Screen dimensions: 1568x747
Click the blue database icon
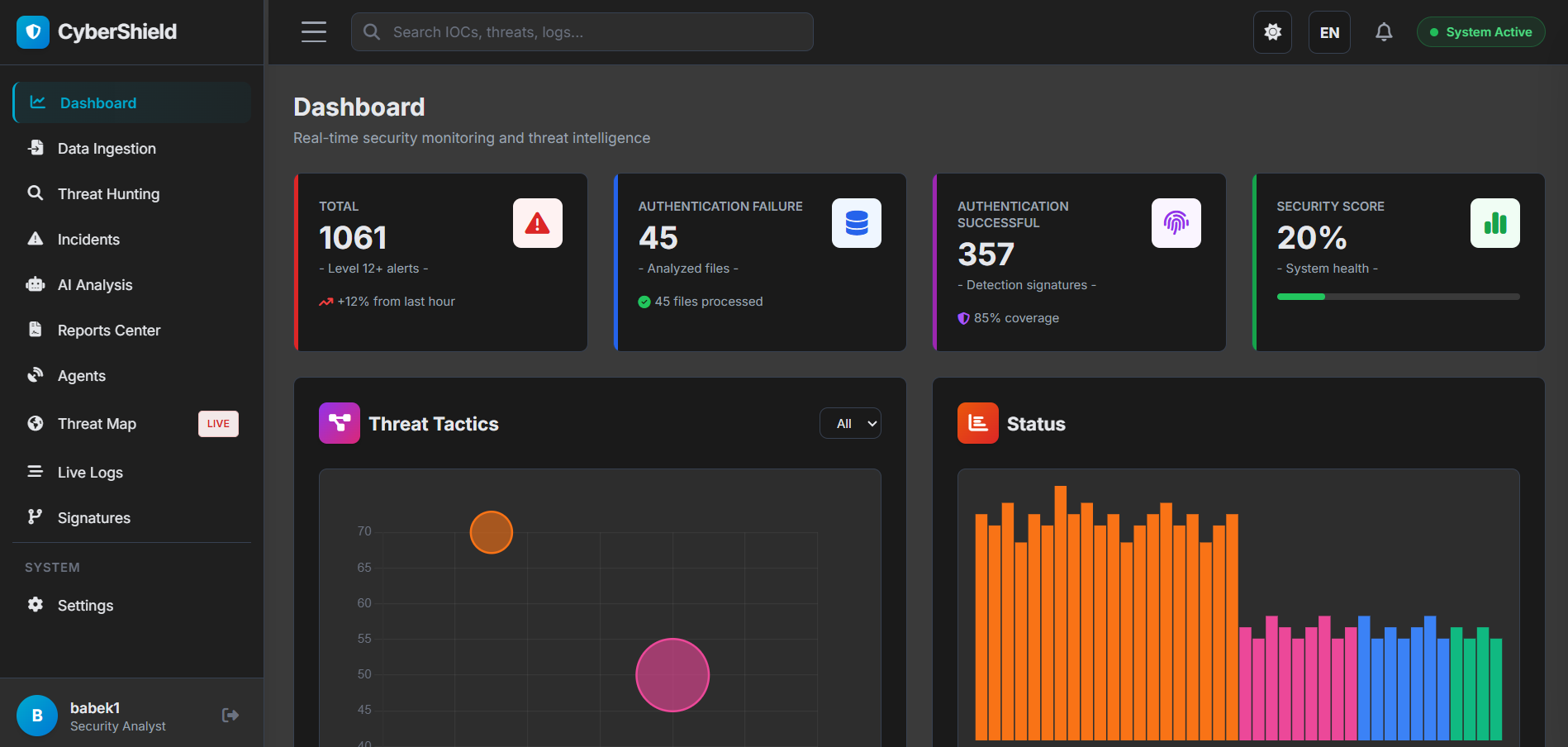click(x=857, y=223)
